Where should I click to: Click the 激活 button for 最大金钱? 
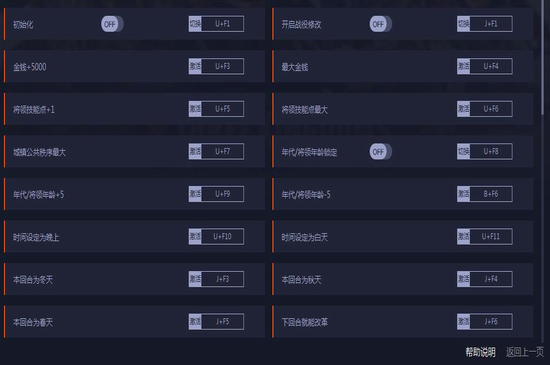(x=463, y=66)
